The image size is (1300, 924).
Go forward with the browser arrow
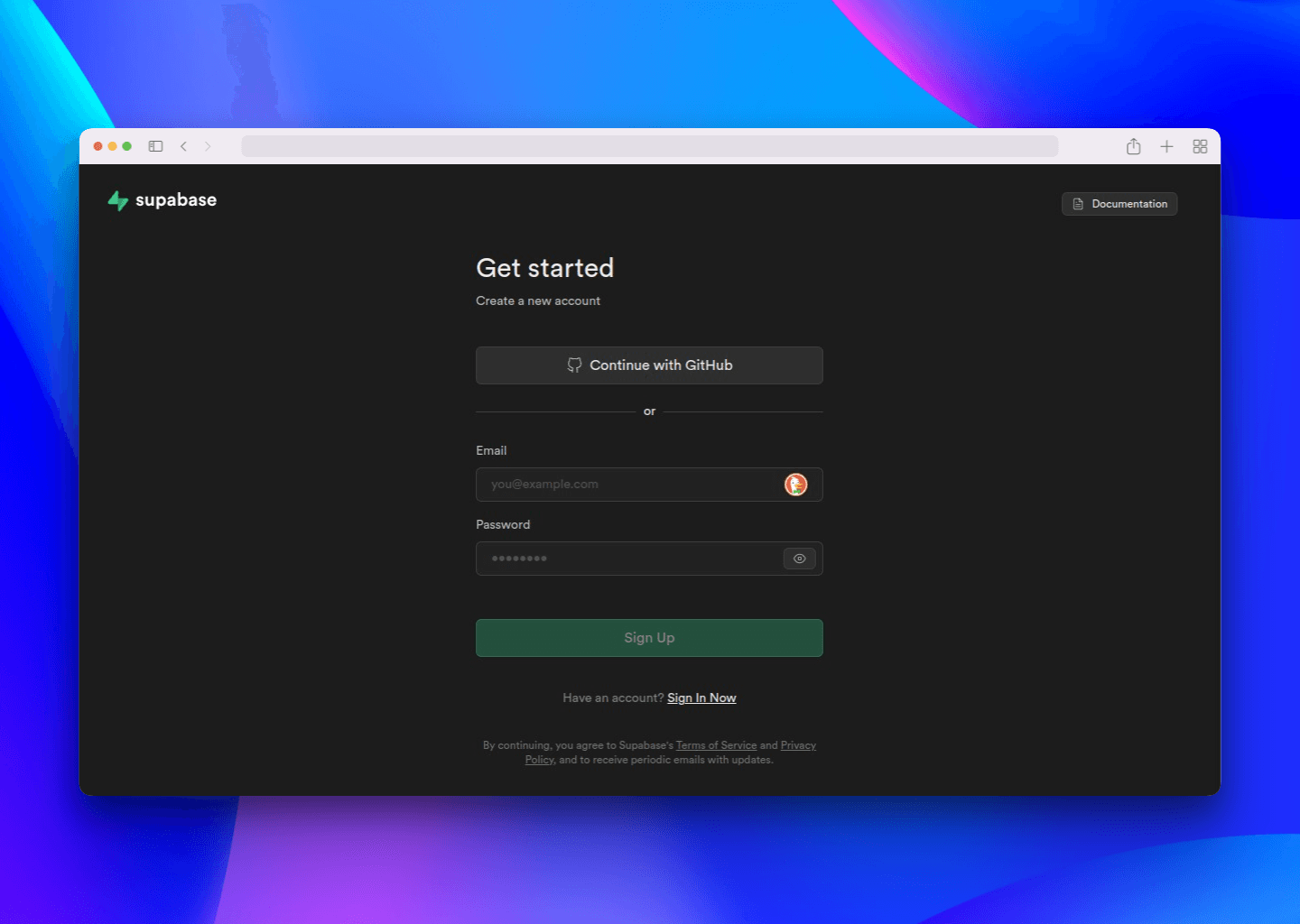pyautogui.click(x=208, y=146)
